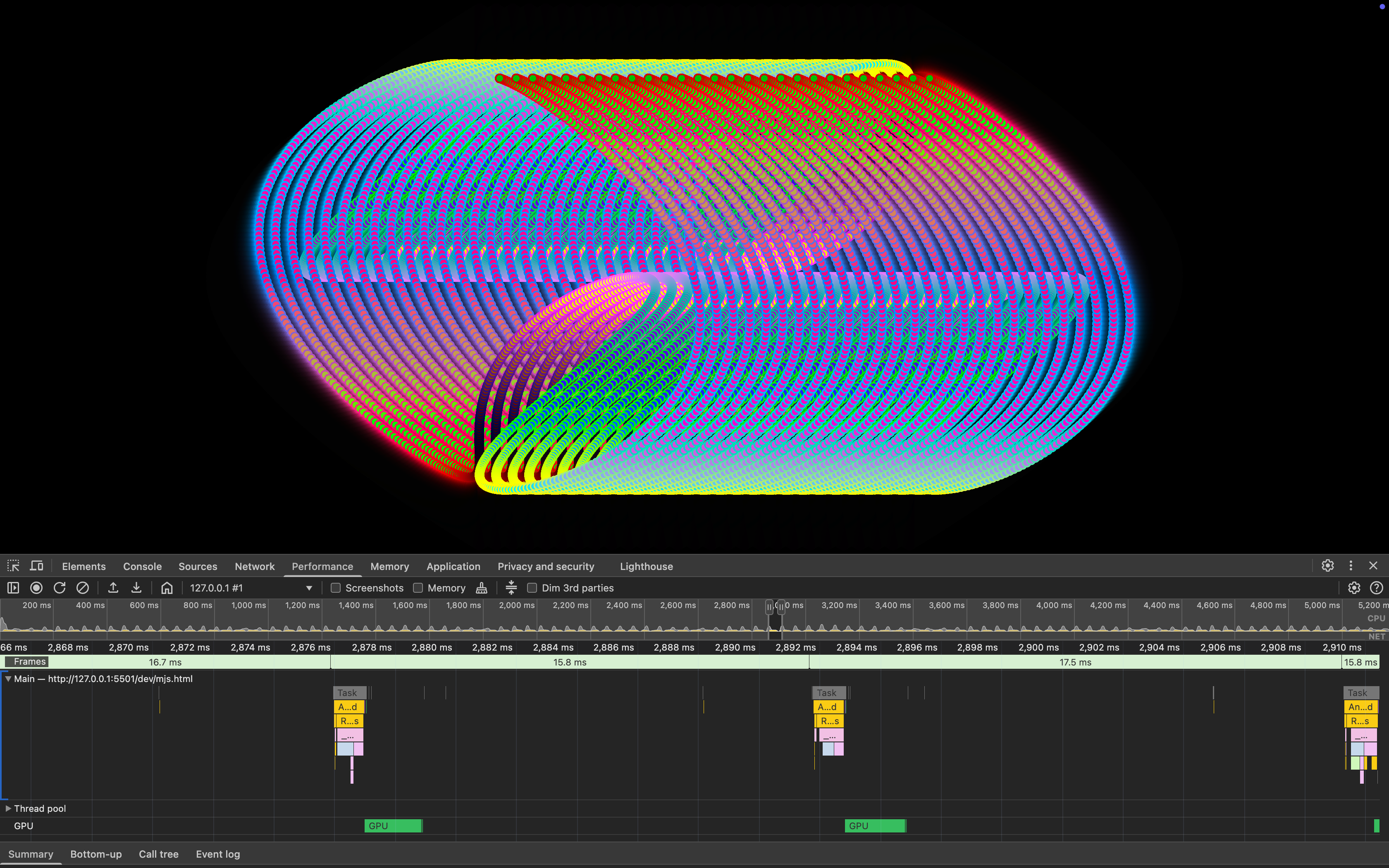
Task: Activate the inspect element picker icon
Action: coord(13,566)
